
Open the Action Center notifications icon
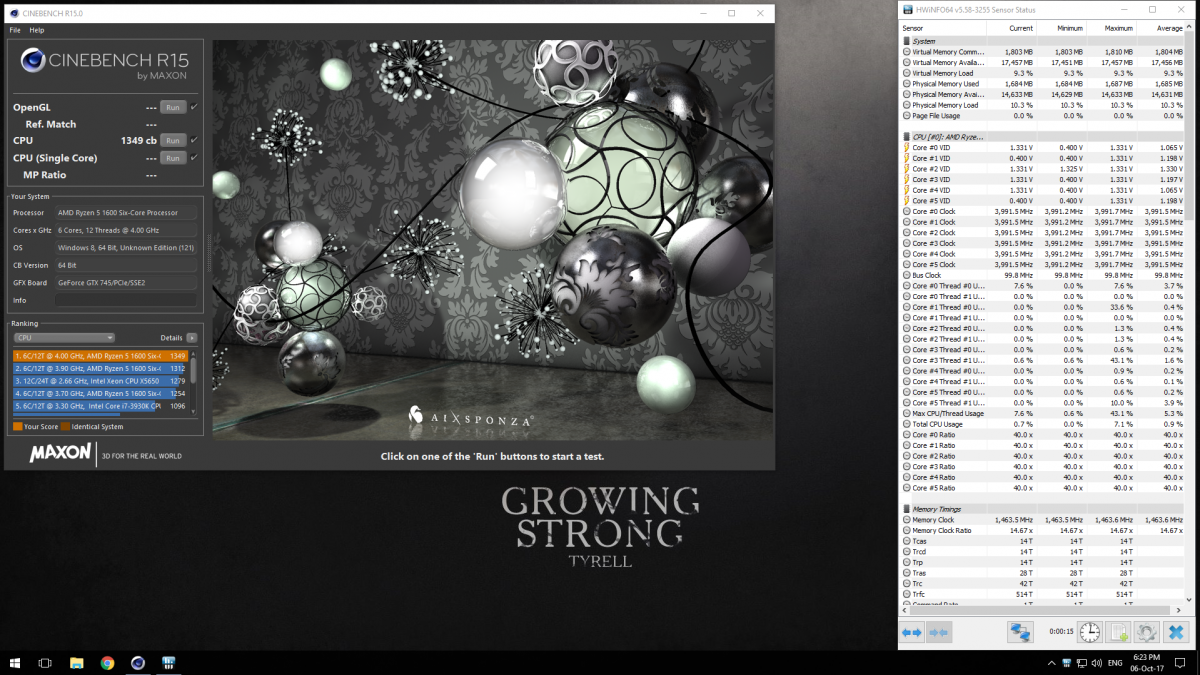coord(1182,663)
